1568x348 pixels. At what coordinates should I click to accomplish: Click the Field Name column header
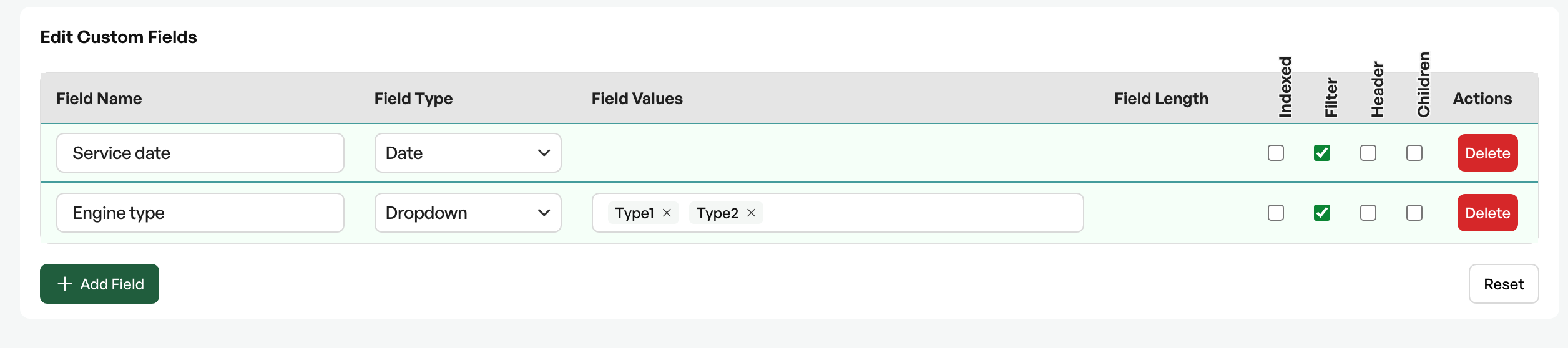click(99, 99)
